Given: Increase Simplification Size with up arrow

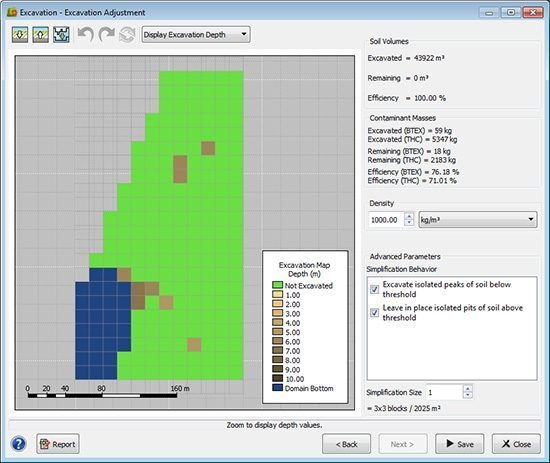Looking at the screenshot, I should coord(468,389).
